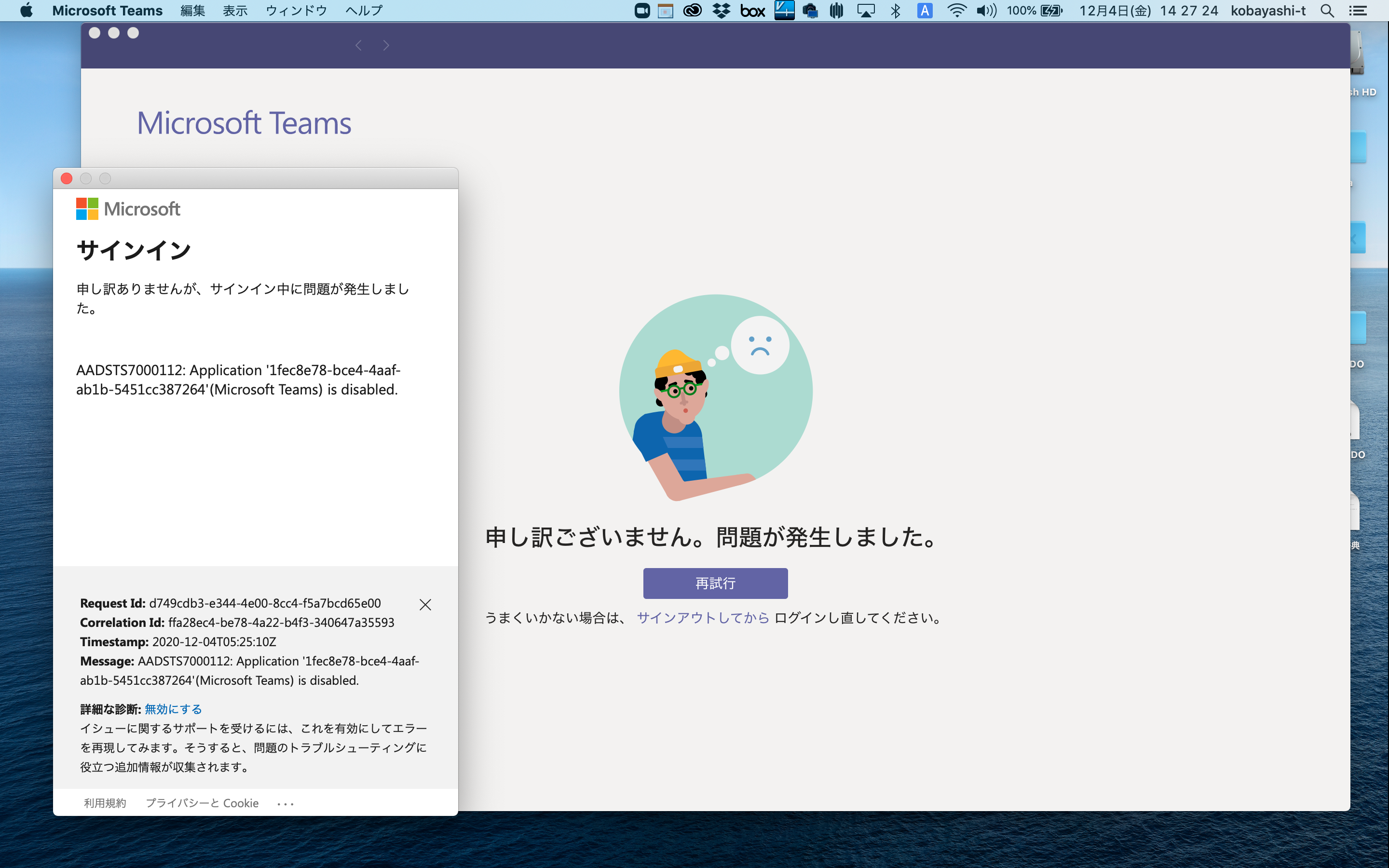Close the sign-in dialog window
This screenshot has width=1389, height=868.
(x=67, y=178)
